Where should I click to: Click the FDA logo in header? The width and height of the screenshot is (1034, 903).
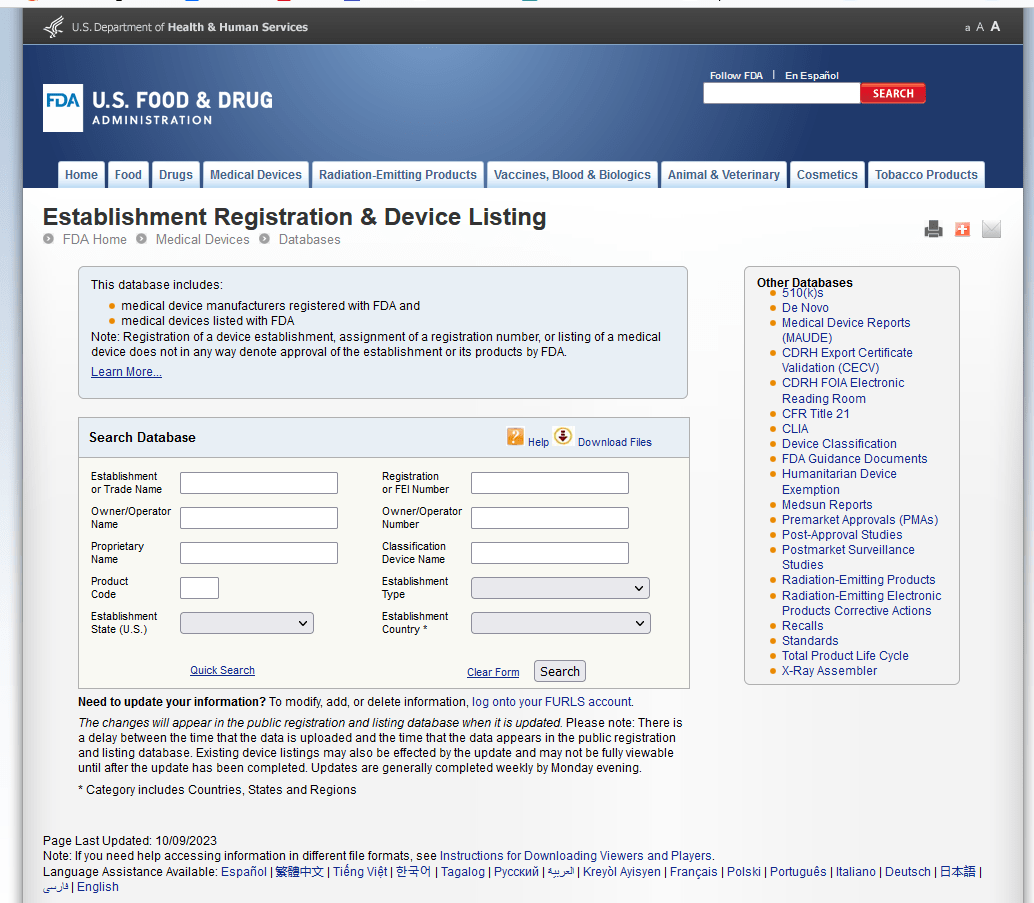coord(62,107)
